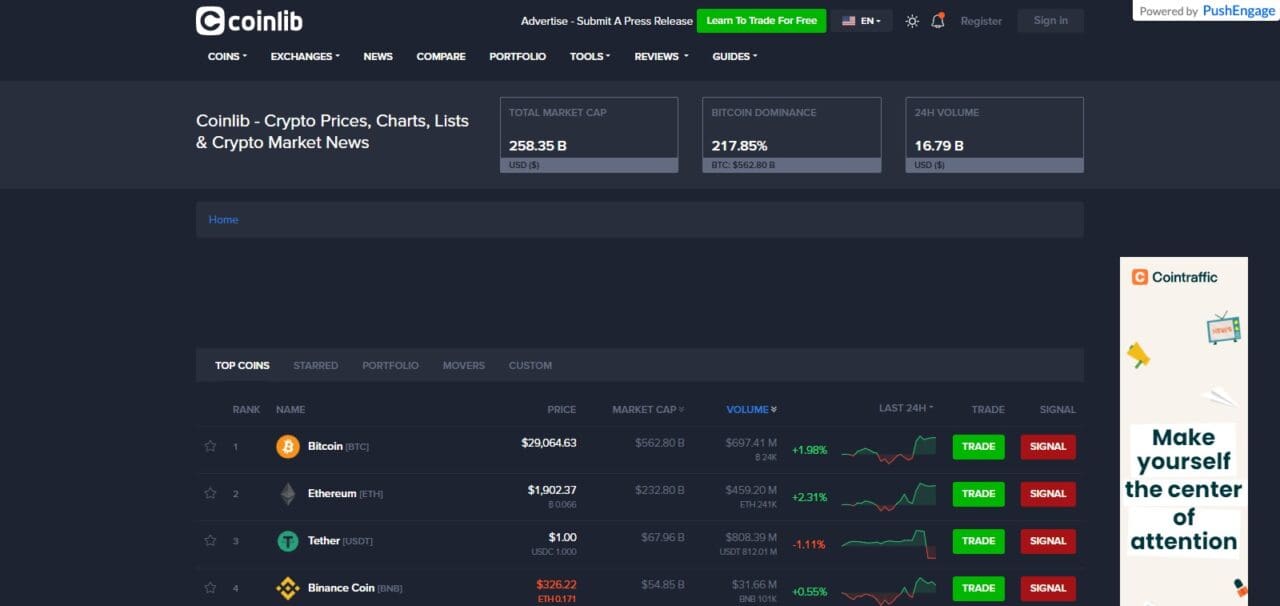
Task: Expand the Exchanges menu
Action: (305, 56)
